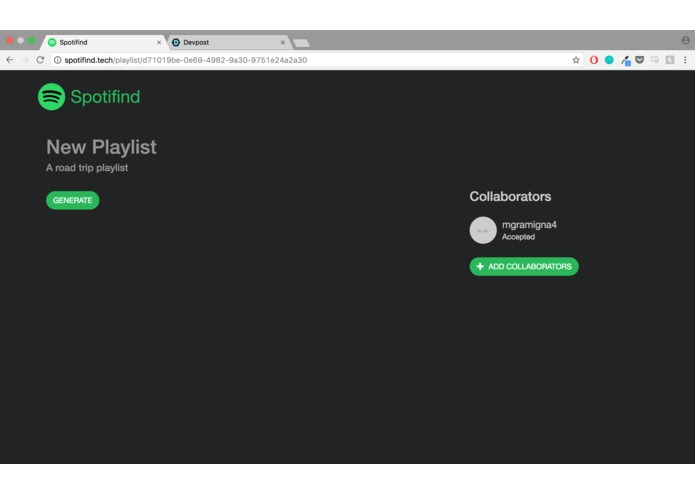Screen dimensions: 695x494
Task: Click the Devpost tab favicon
Action: click(176, 43)
